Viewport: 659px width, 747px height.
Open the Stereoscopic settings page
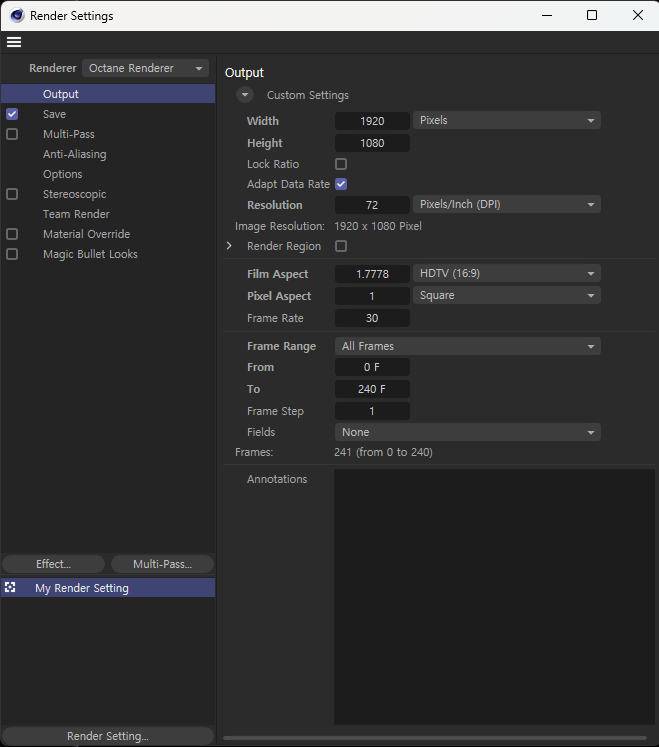point(74,194)
